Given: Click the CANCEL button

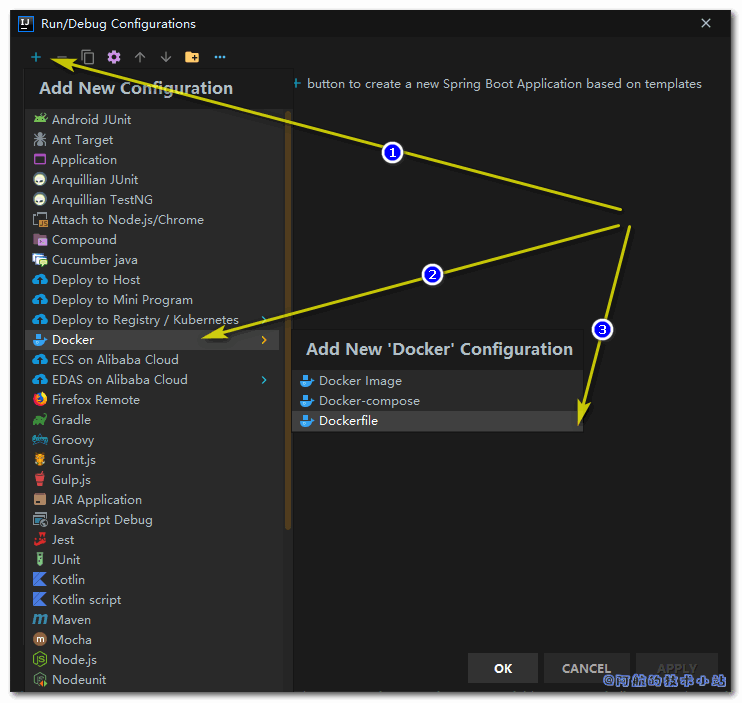Looking at the screenshot, I should pyautogui.click(x=586, y=668).
